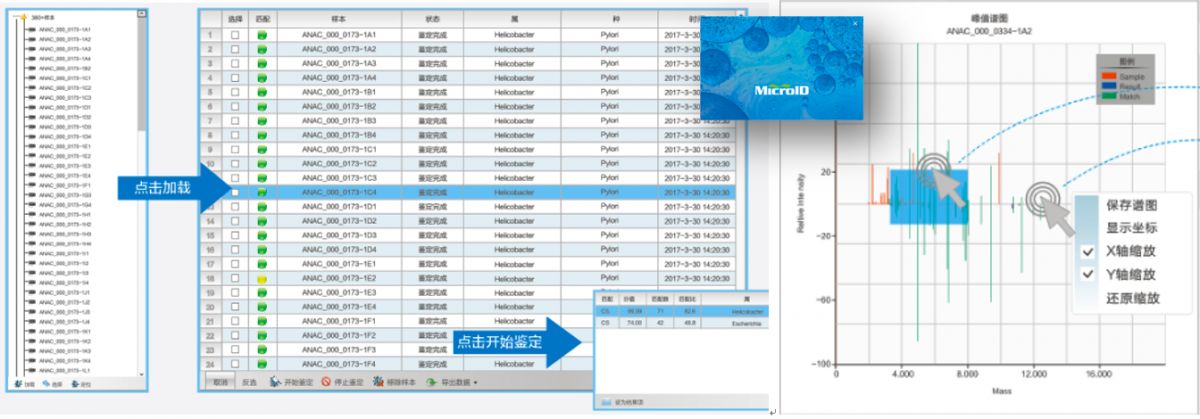Toggle the X轴缩放 checkmark option

tap(1087, 250)
